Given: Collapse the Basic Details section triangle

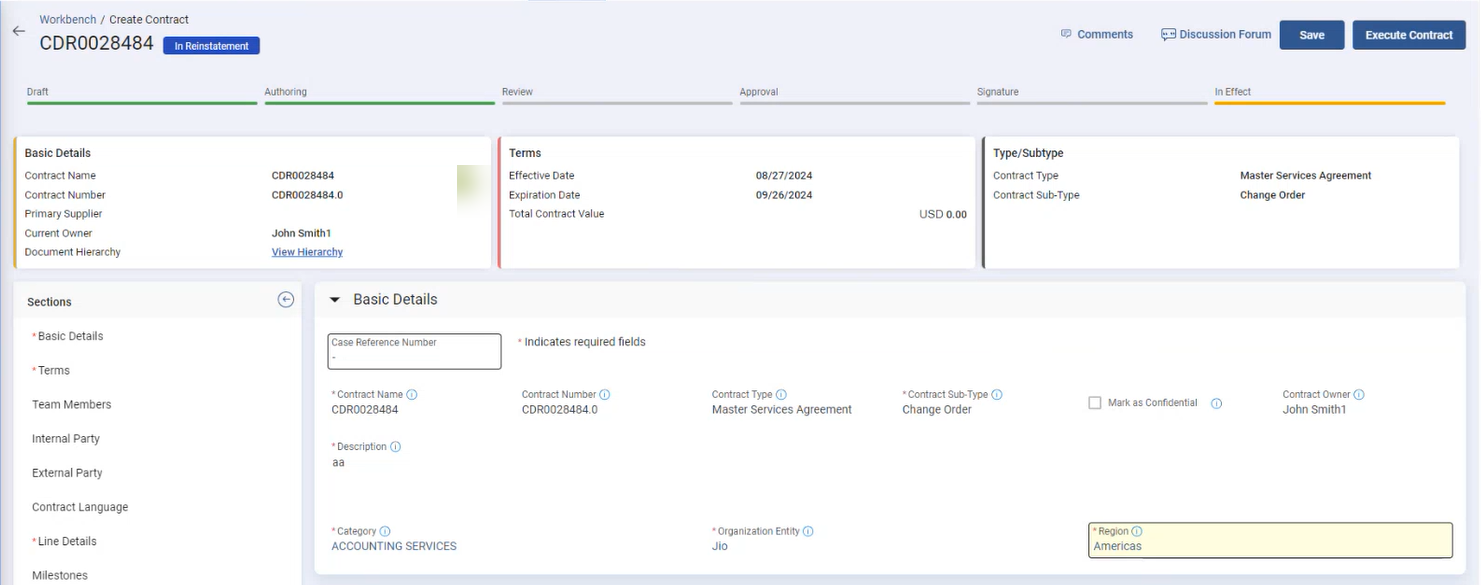Looking at the screenshot, I should tap(335, 300).
